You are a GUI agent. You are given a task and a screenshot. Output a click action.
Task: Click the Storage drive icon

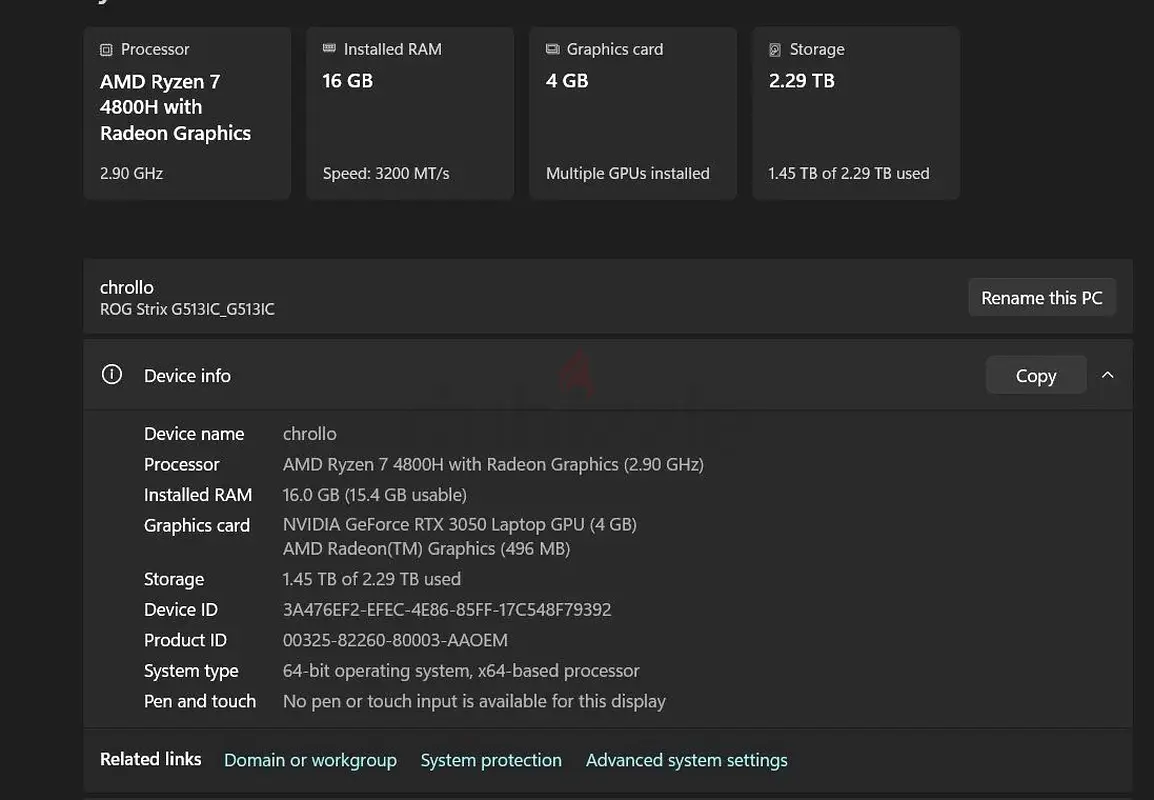click(x=775, y=49)
